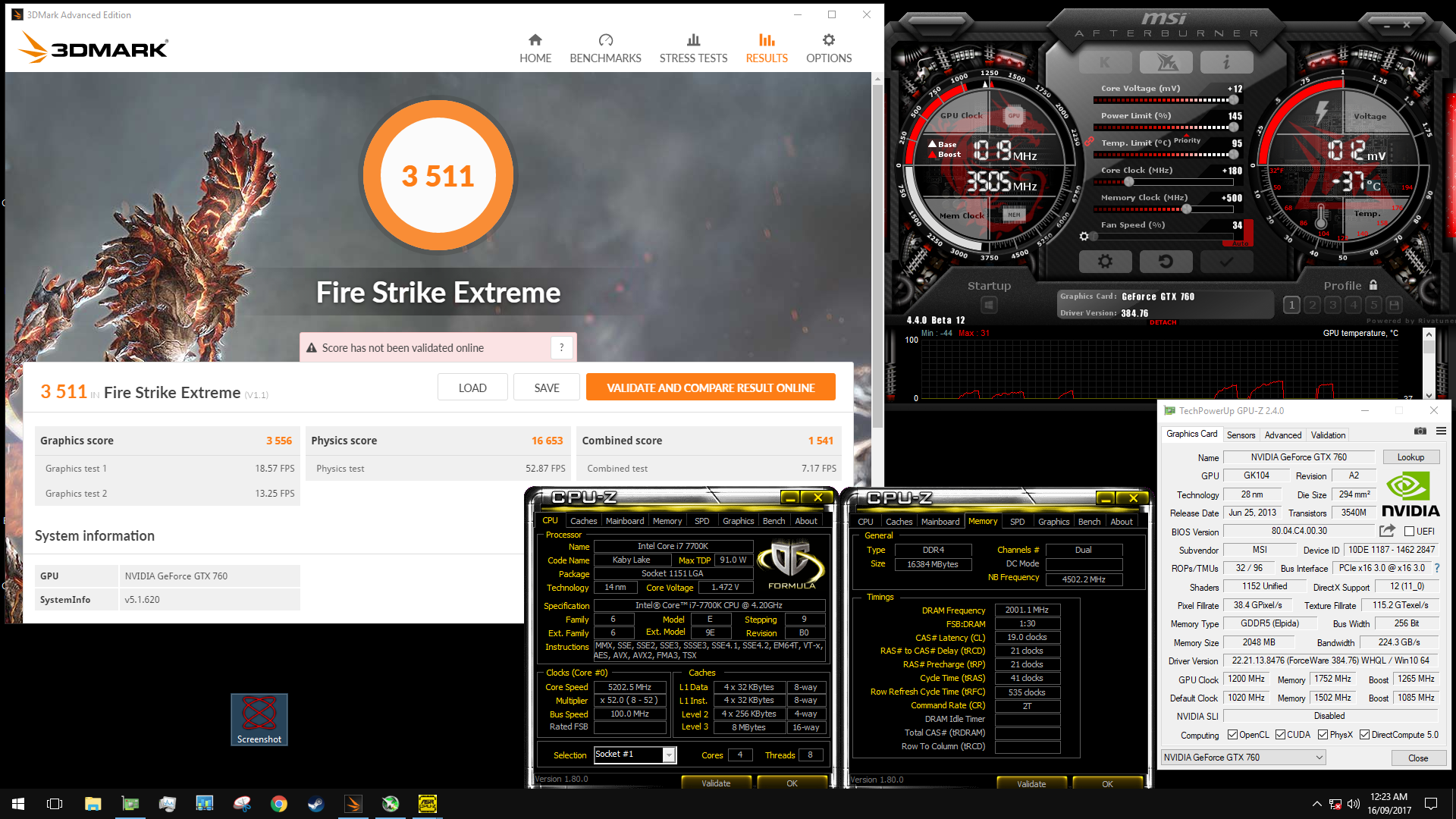Open the Benchmarks section in 3DMark
The image size is (1456, 819).
[x=605, y=49]
